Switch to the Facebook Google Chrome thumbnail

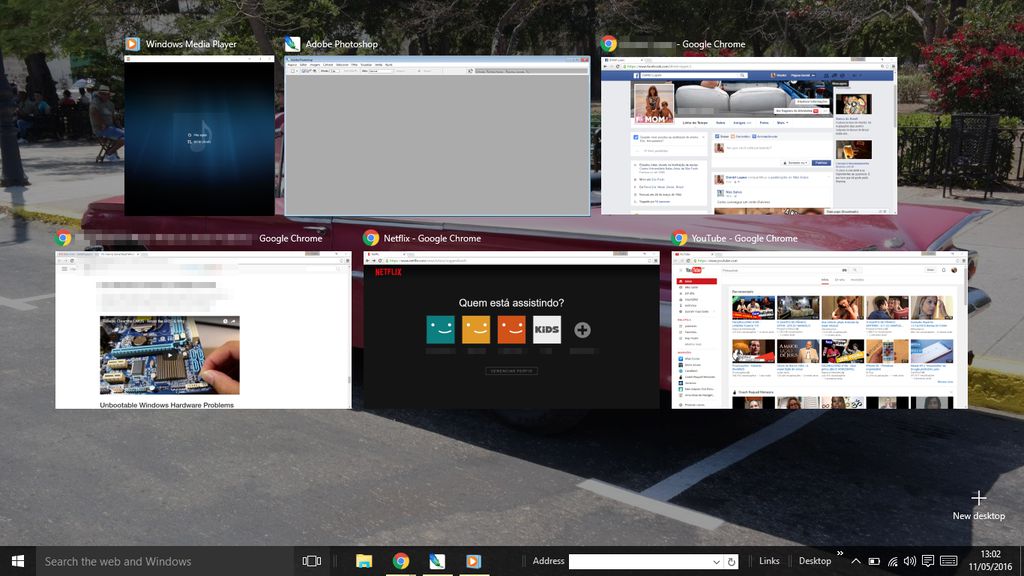pyautogui.click(x=749, y=135)
